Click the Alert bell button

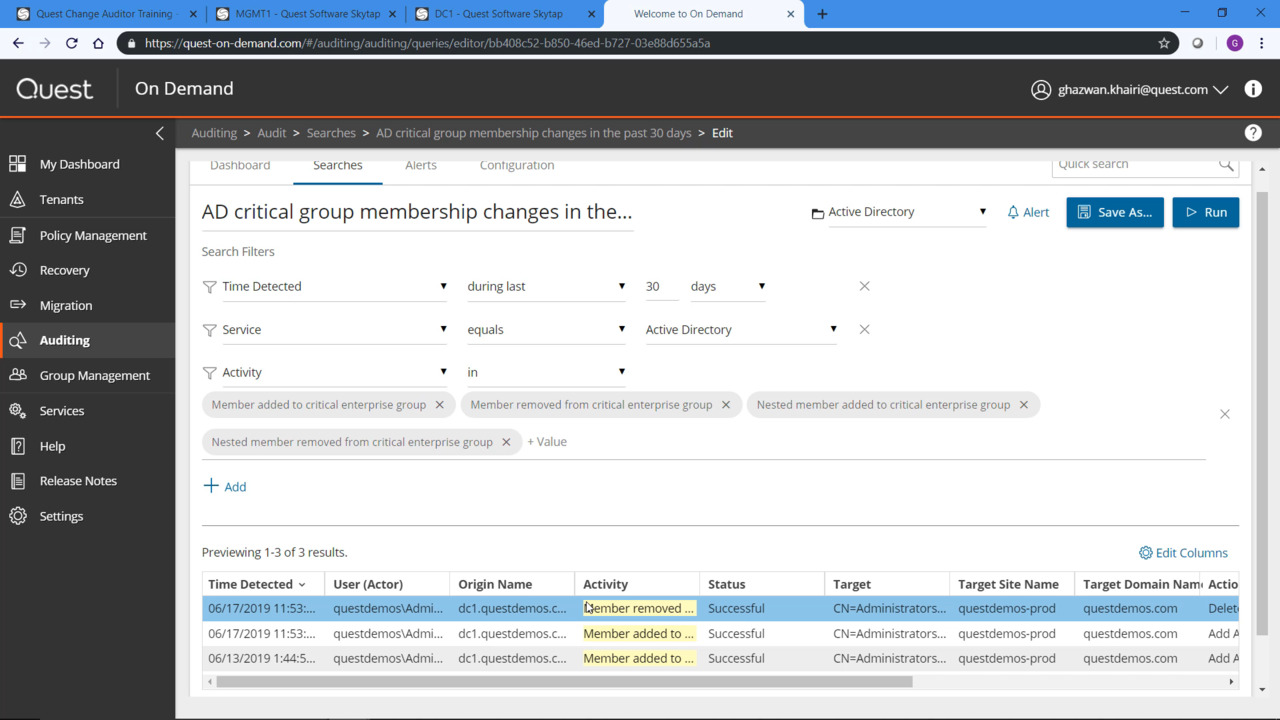[x=1028, y=212]
